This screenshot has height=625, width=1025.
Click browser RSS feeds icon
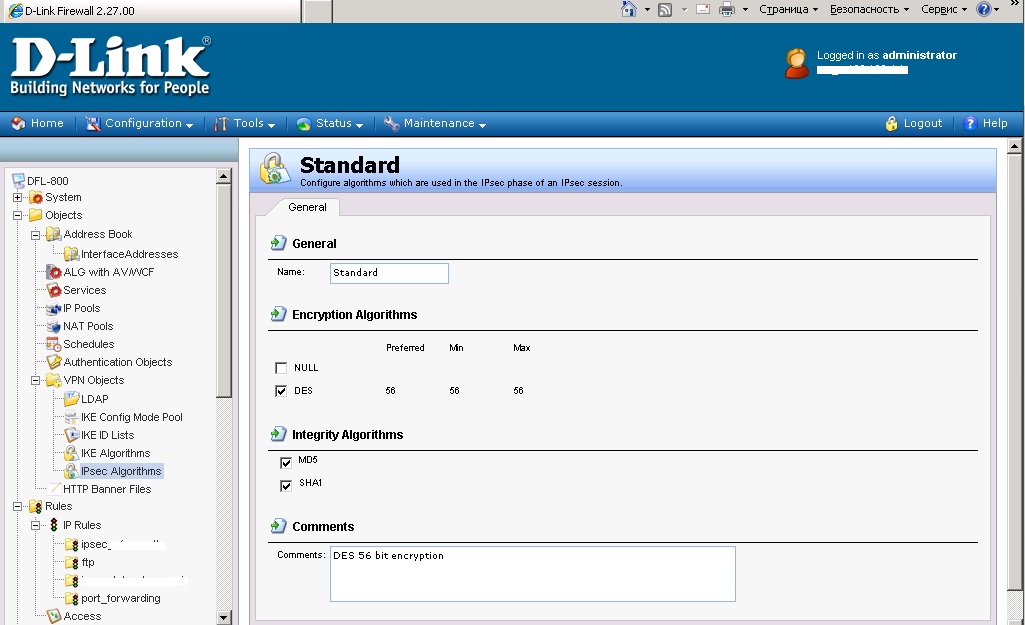pos(665,9)
